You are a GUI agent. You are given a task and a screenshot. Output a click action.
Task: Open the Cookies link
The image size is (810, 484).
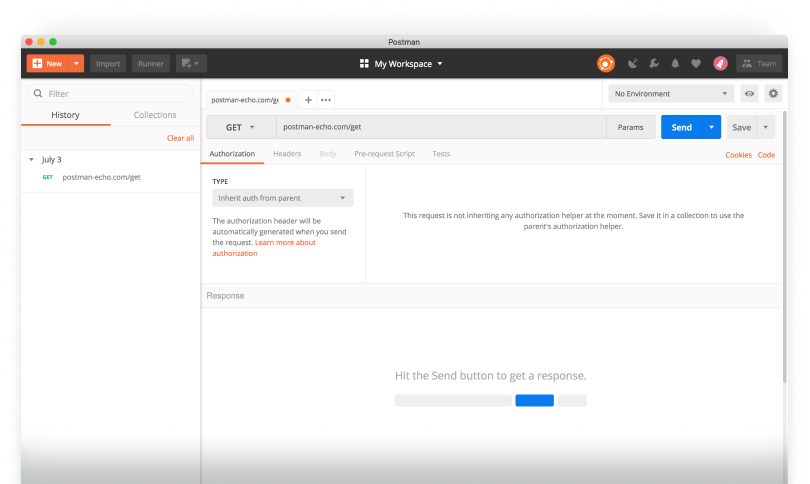[738, 155]
